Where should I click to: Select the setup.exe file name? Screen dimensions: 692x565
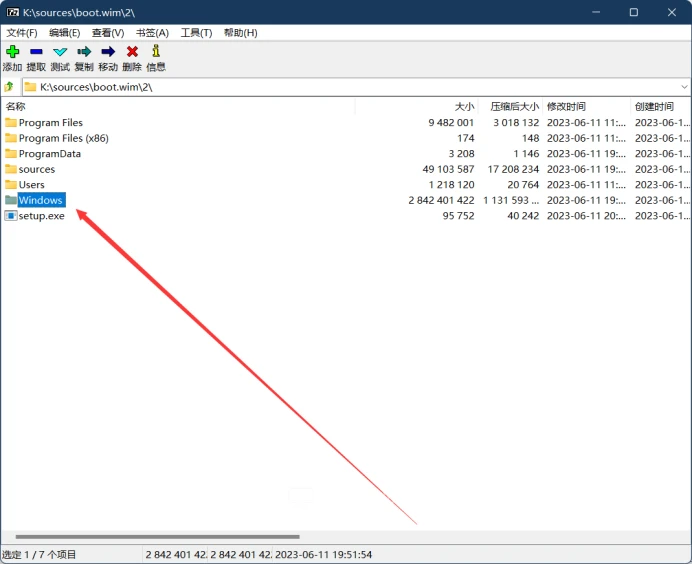(x=41, y=216)
